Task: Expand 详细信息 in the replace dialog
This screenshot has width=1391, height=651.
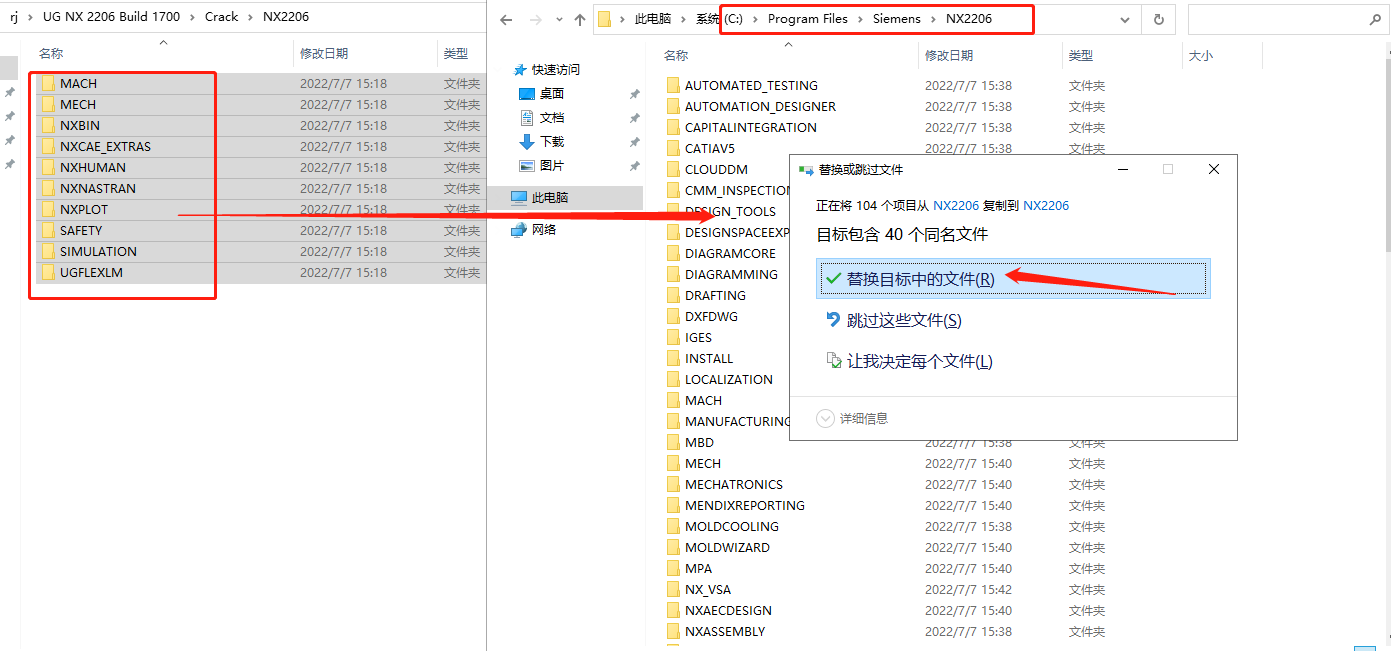Action: pyautogui.click(x=862, y=419)
